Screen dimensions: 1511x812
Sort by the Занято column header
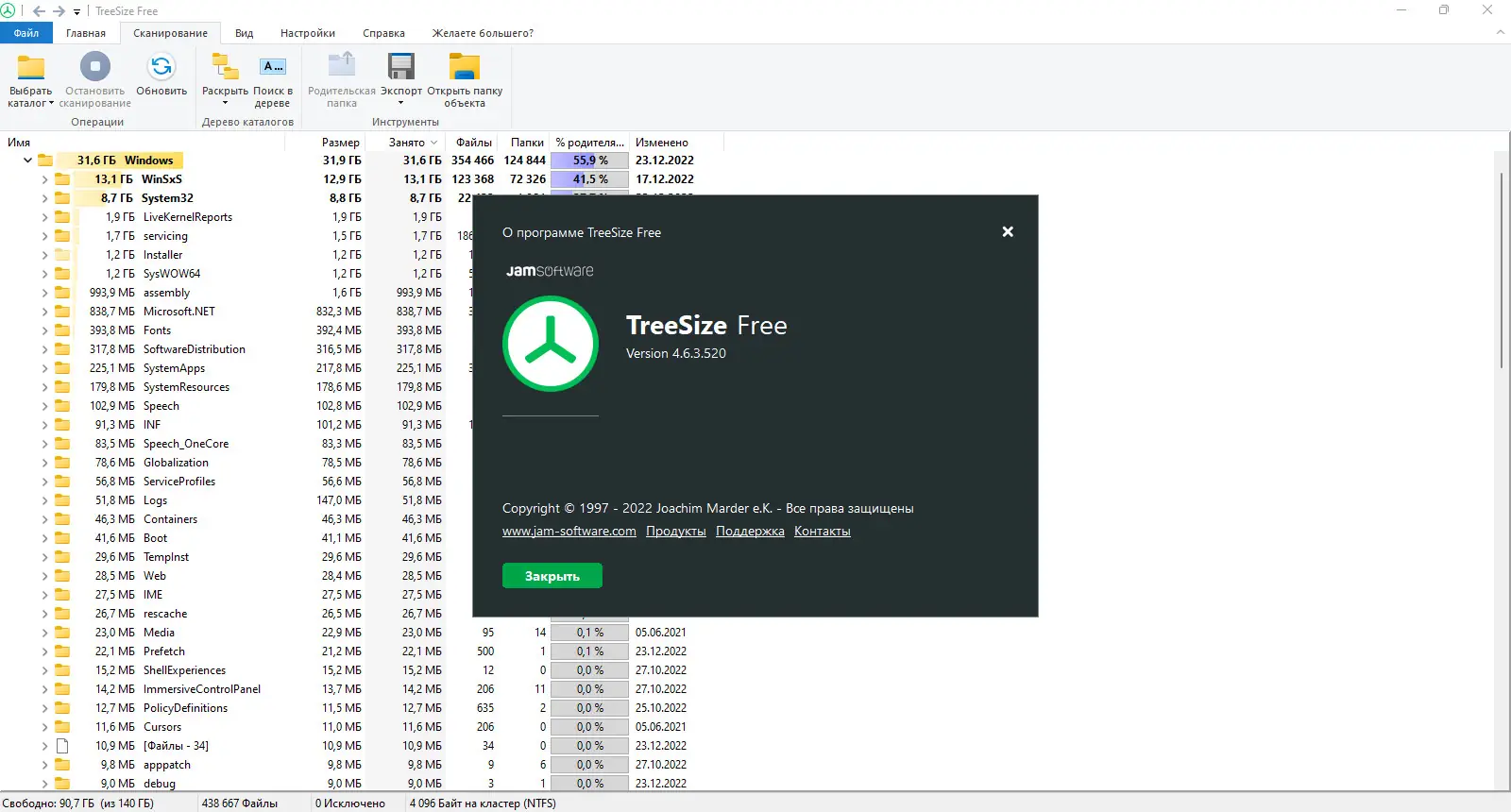point(407,143)
